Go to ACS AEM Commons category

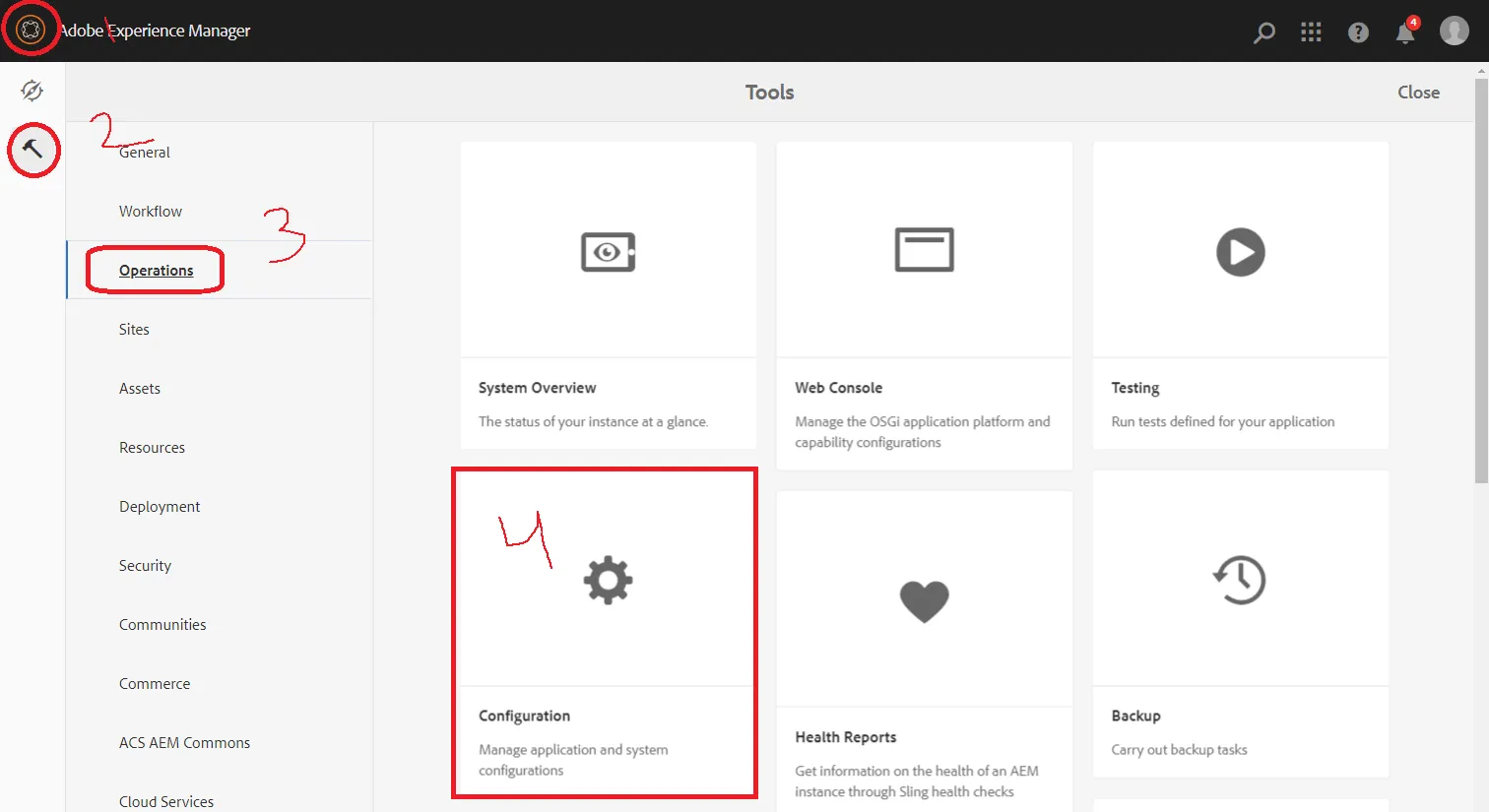coord(184,743)
